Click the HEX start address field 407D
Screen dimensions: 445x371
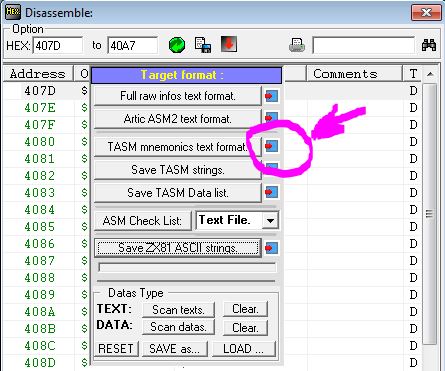tap(58, 45)
